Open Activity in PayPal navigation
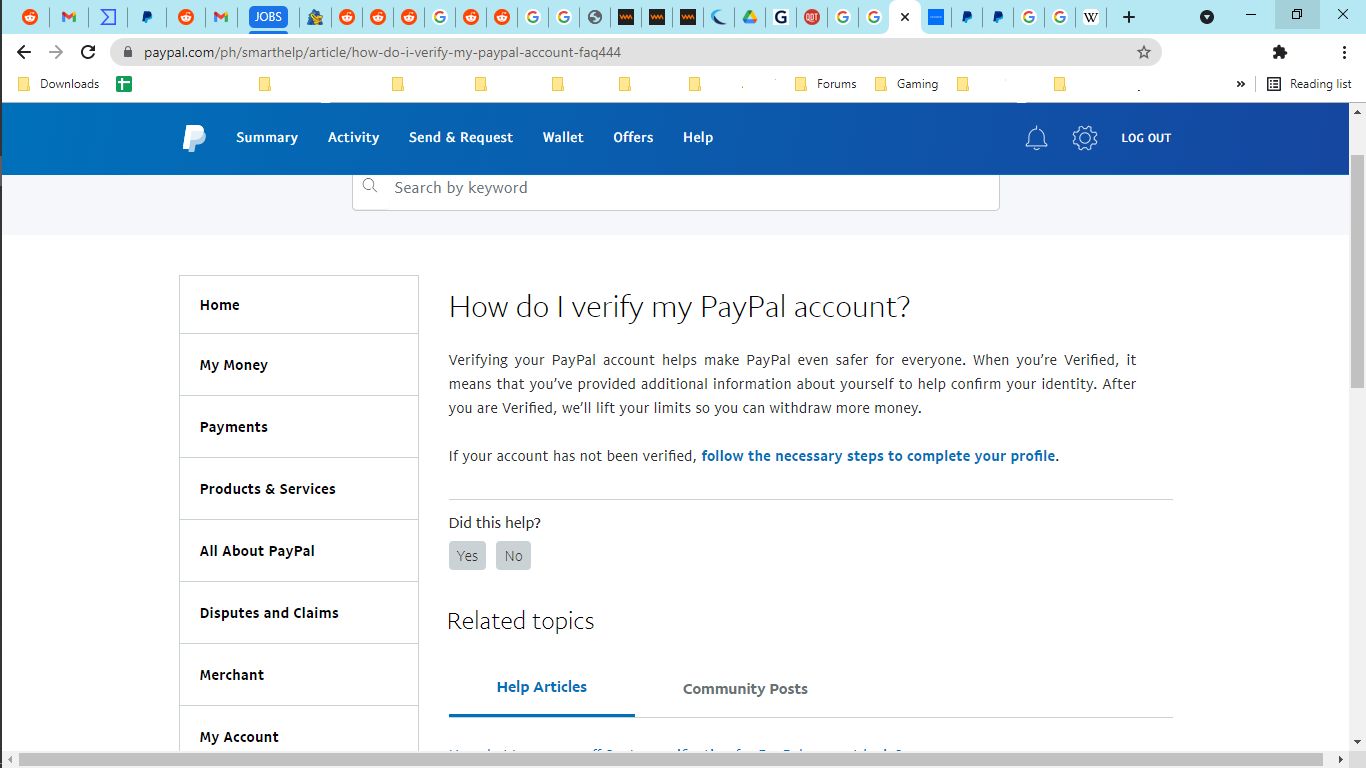This screenshot has width=1366, height=768. pyautogui.click(x=353, y=138)
